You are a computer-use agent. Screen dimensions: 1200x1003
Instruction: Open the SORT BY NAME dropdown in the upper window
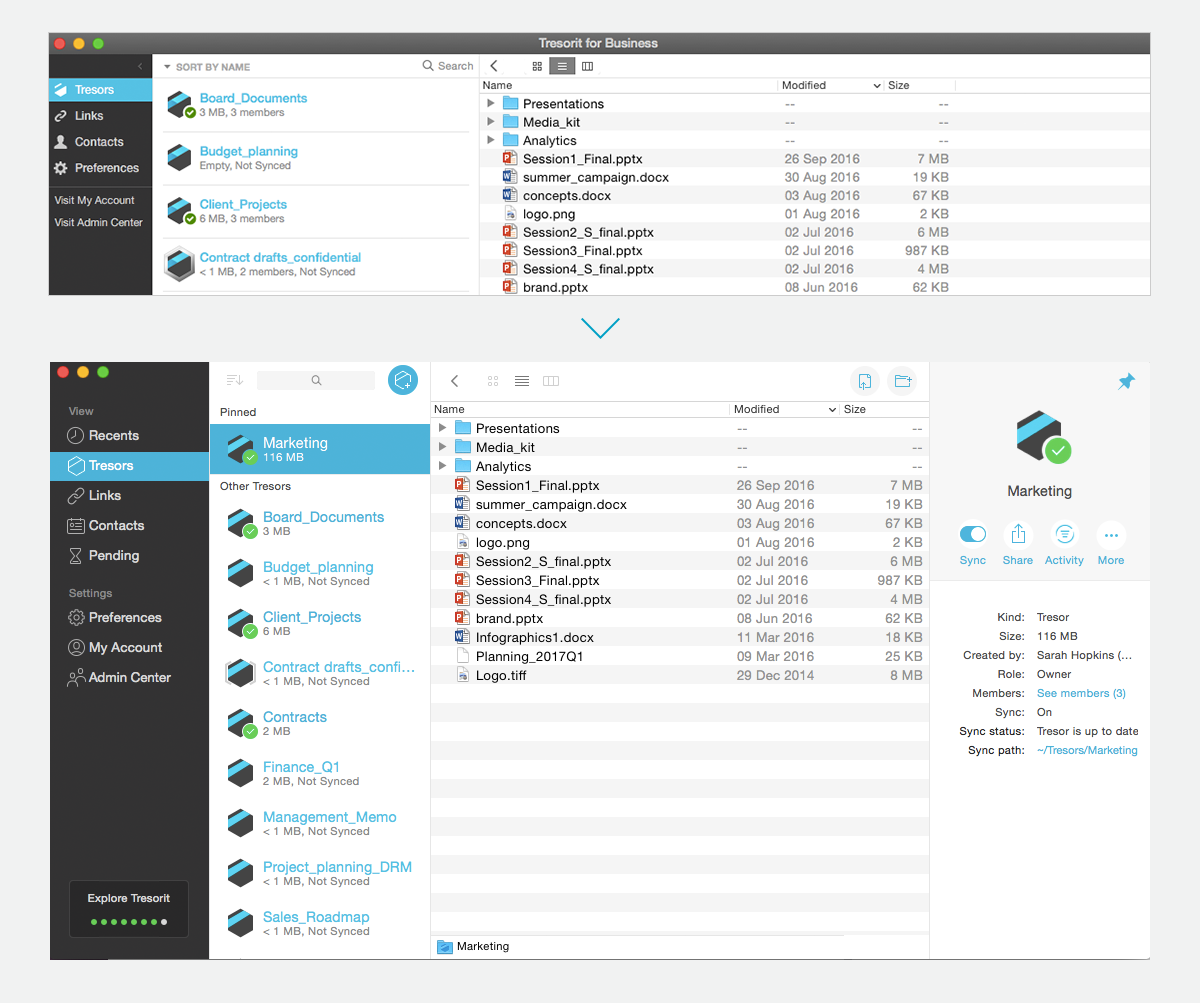click(207, 67)
